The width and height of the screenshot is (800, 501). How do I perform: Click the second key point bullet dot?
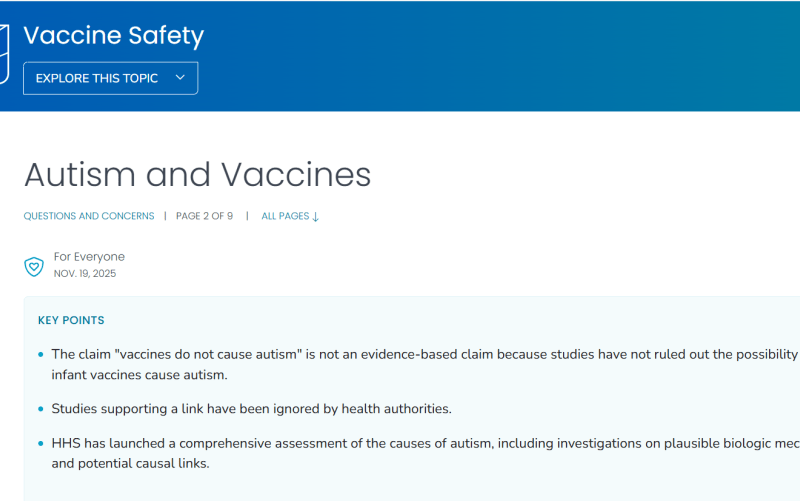click(x=41, y=409)
